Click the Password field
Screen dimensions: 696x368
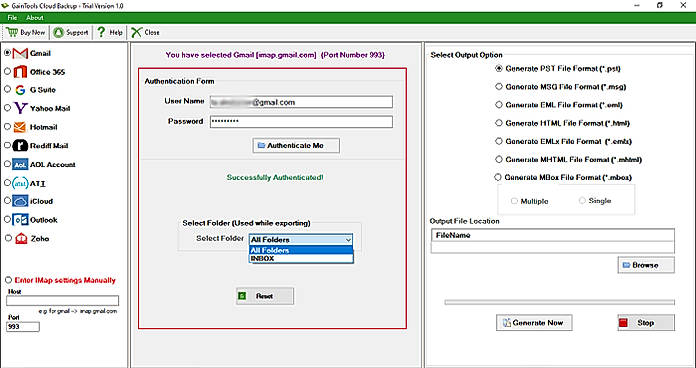301,122
